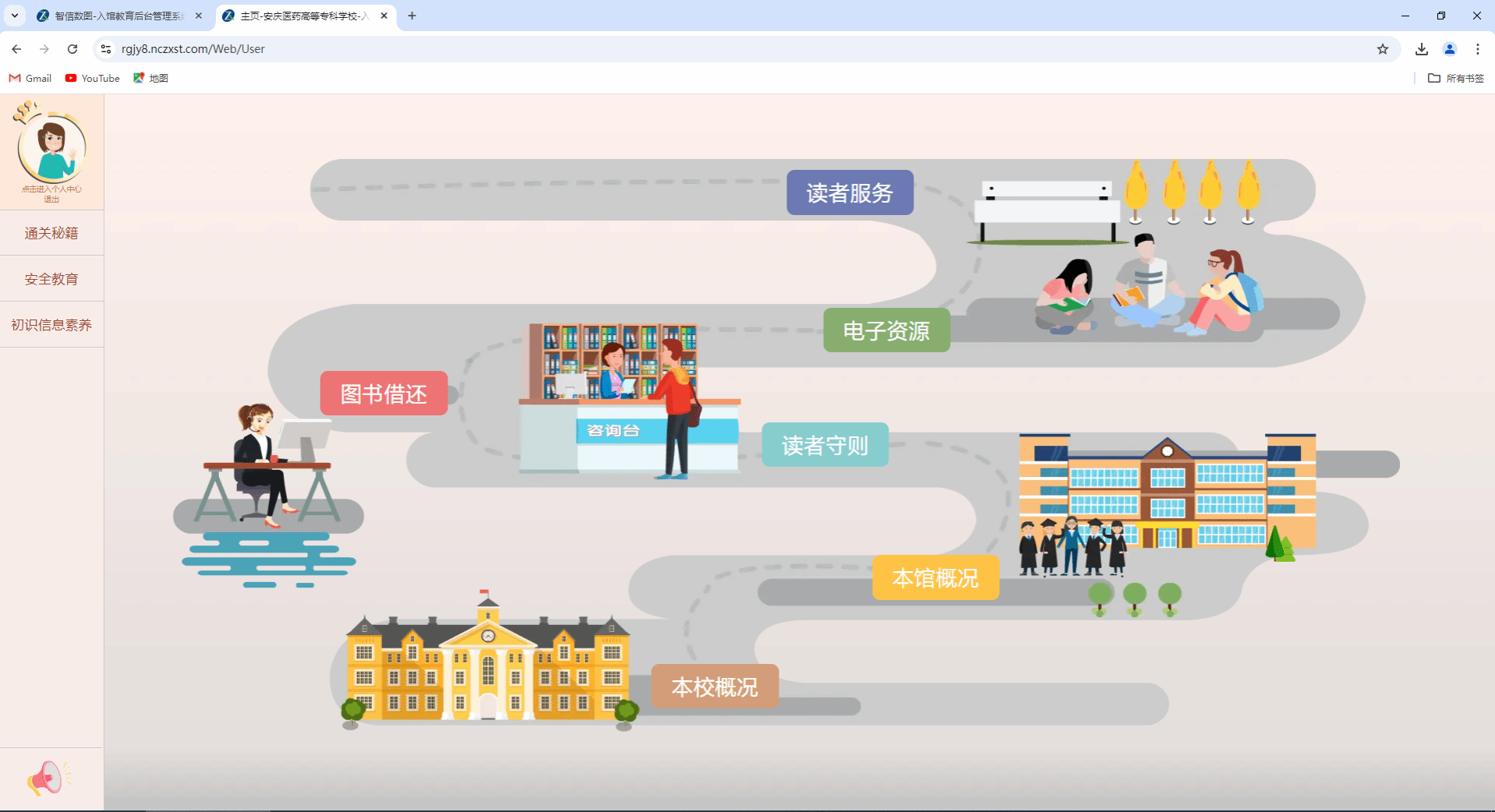Open the YouTube bookmark
1495x812 pixels.
point(93,78)
